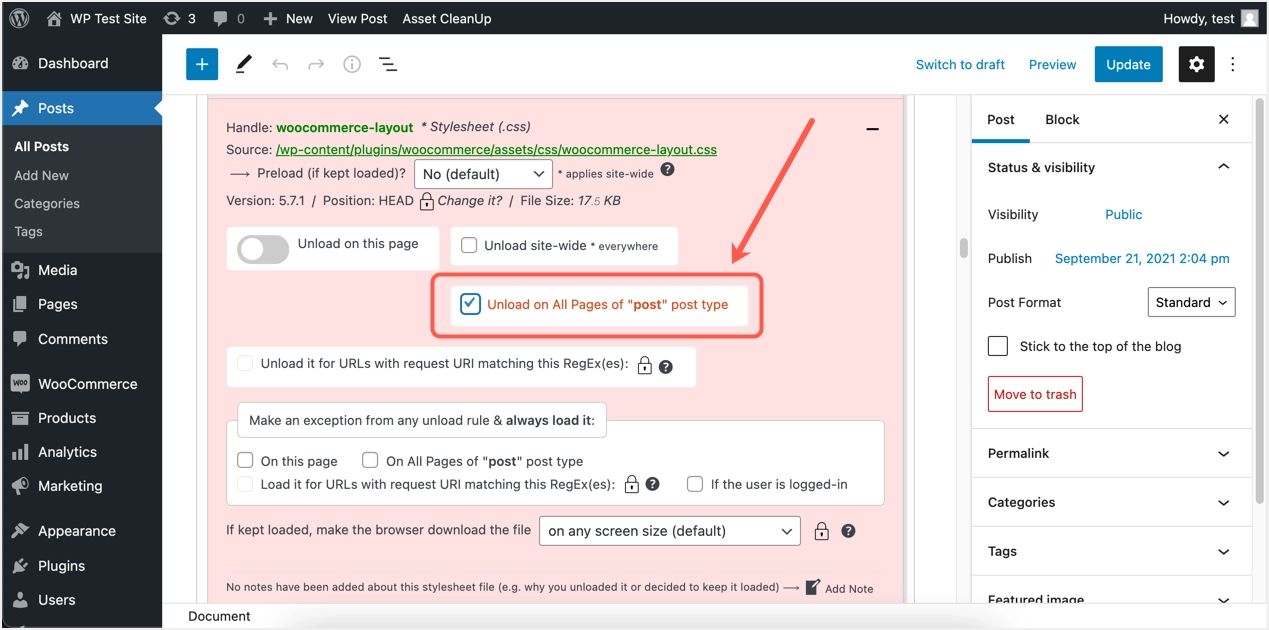
Task: Click the lock icon before Change it?
Action: click(x=426, y=200)
